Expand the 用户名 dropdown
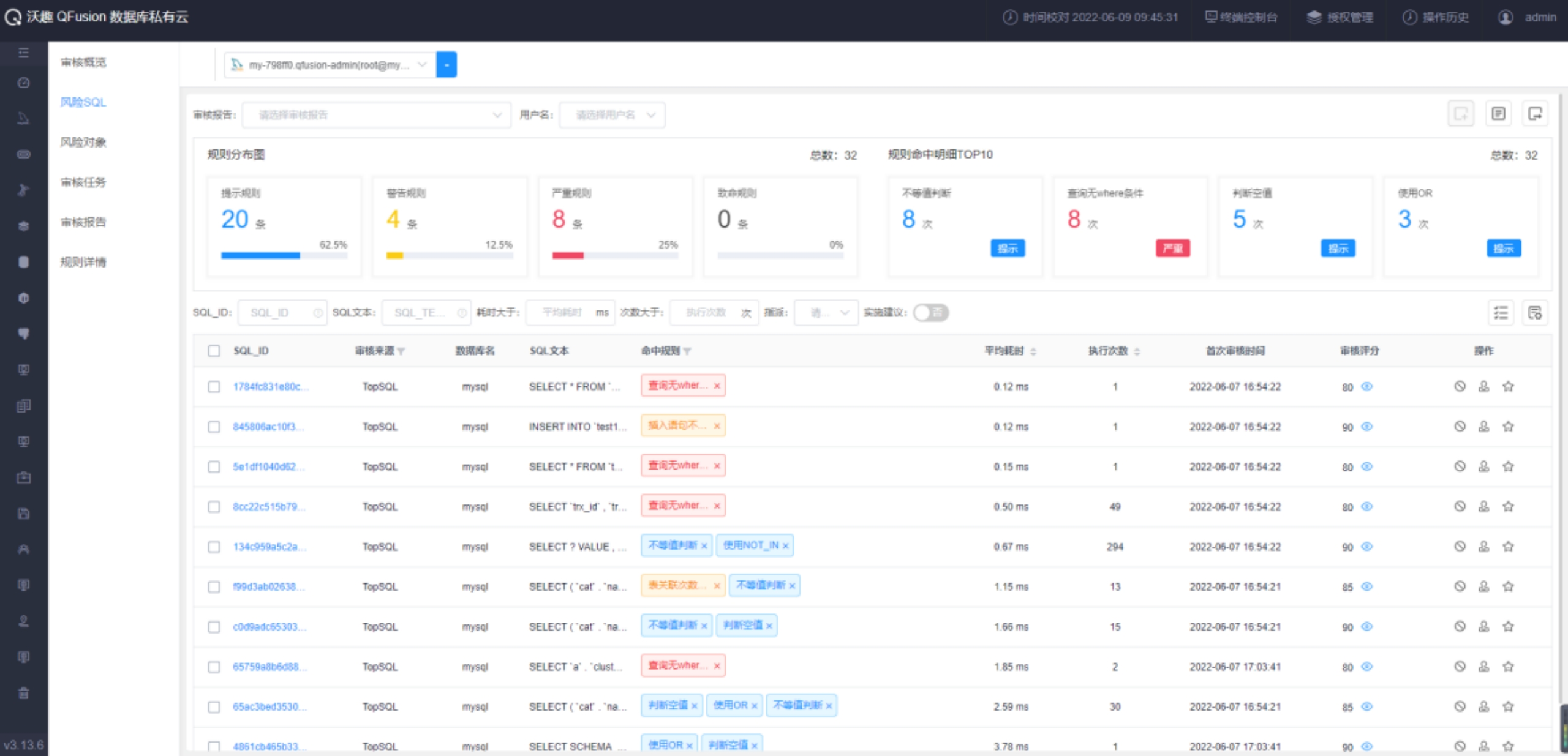 point(612,115)
